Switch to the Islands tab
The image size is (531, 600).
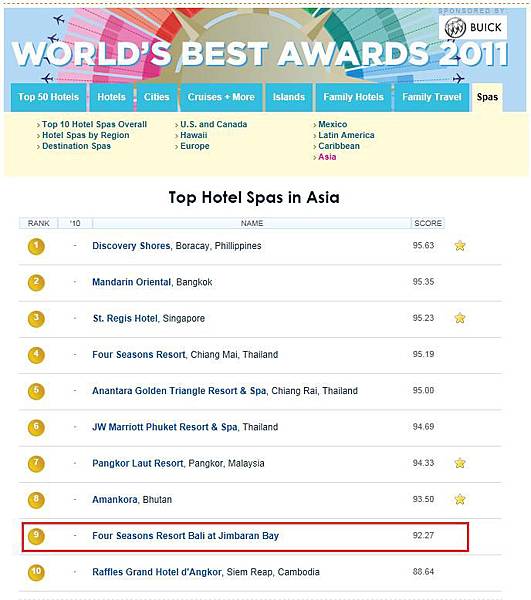[289, 98]
